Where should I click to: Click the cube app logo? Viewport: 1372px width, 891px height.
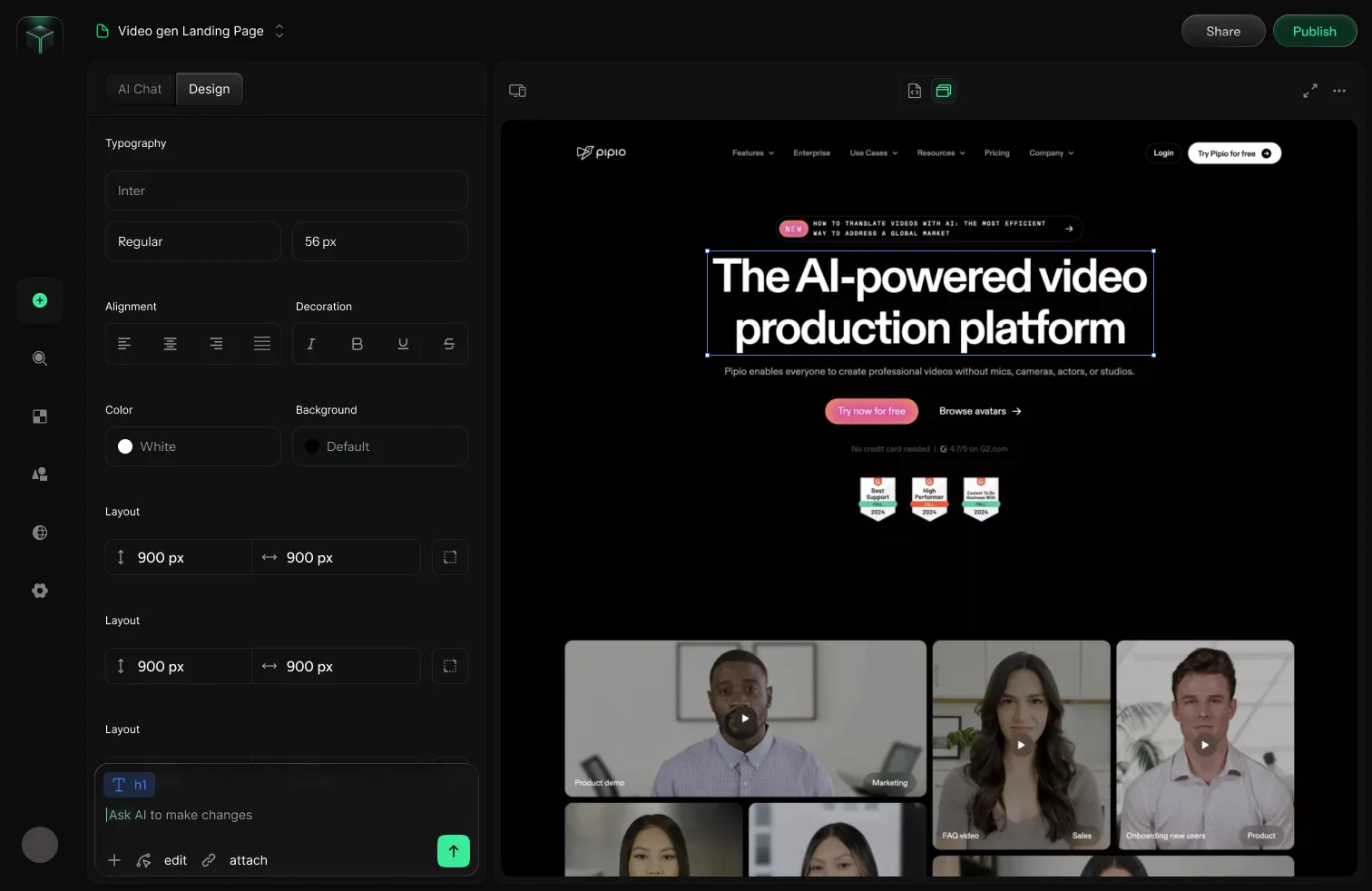pyautogui.click(x=40, y=39)
